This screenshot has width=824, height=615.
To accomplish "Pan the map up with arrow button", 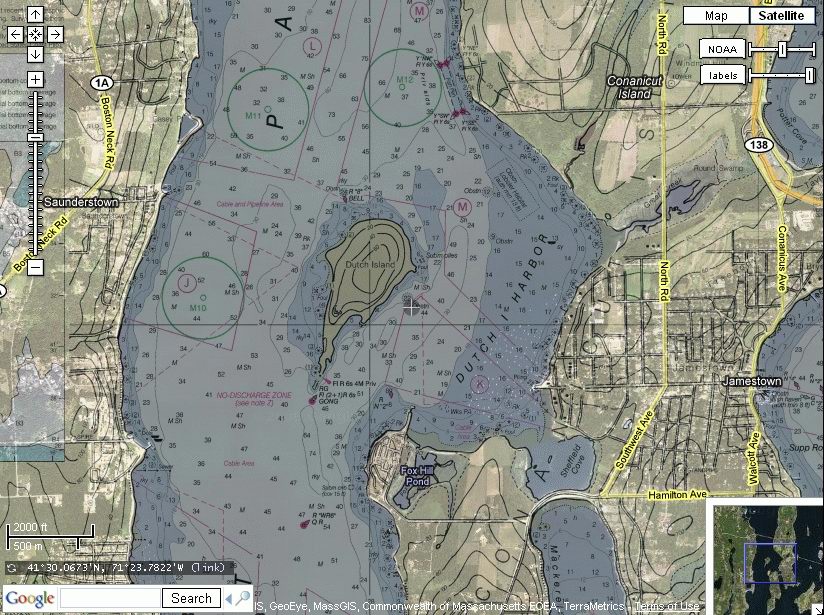I will (x=35, y=15).
